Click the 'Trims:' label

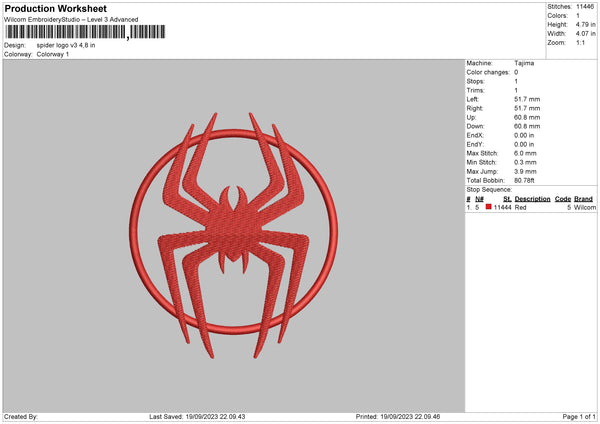pyautogui.click(x=475, y=90)
